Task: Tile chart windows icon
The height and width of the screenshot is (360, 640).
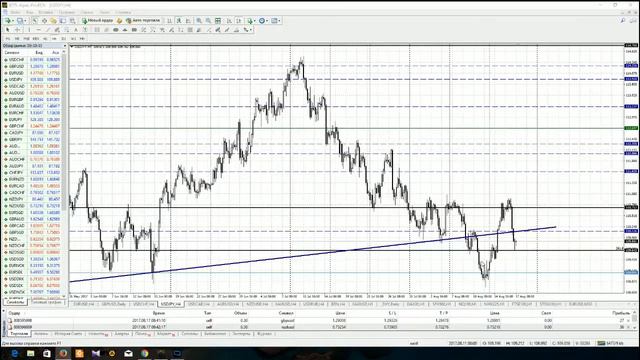Action: coord(218,20)
